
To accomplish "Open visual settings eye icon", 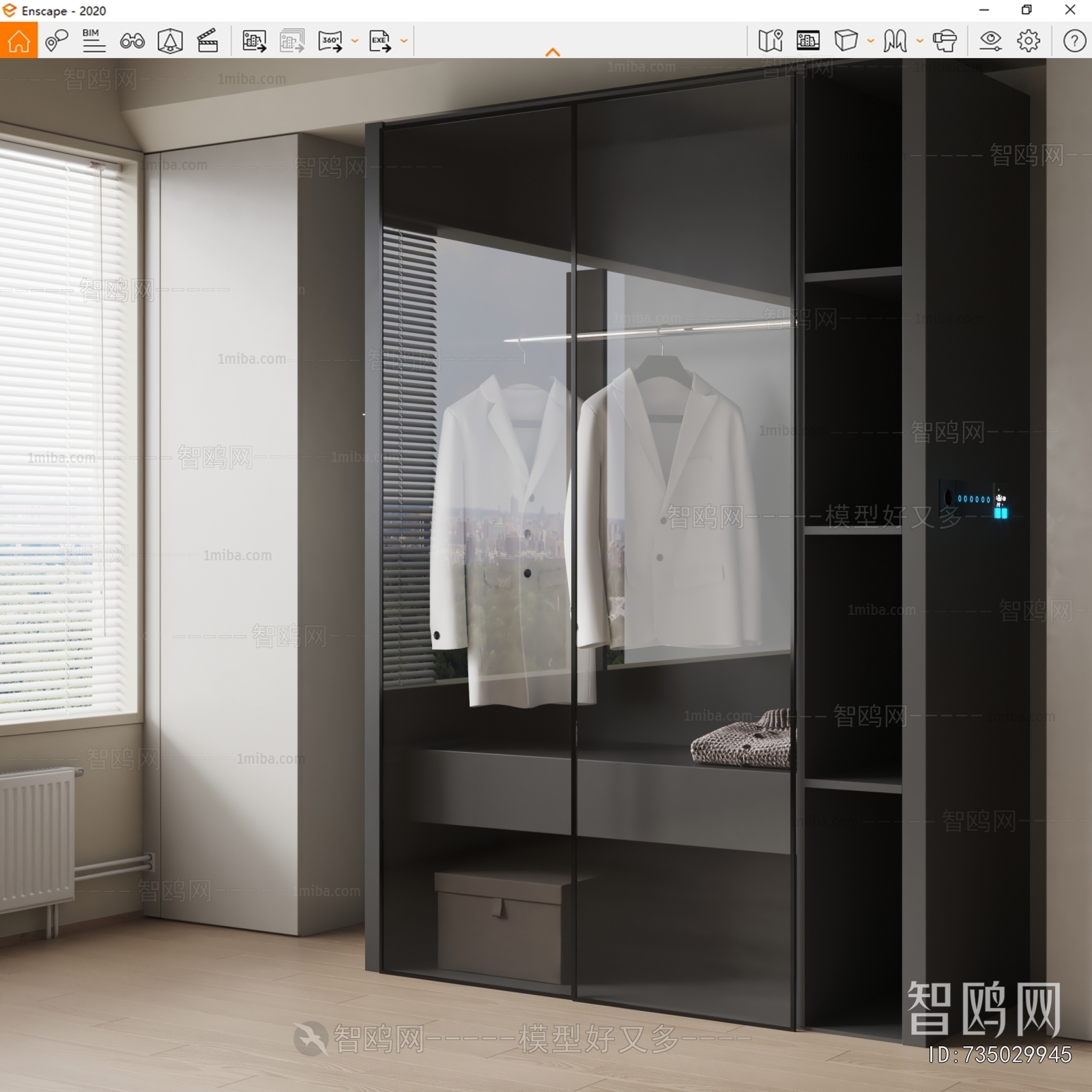I will [x=990, y=41].
